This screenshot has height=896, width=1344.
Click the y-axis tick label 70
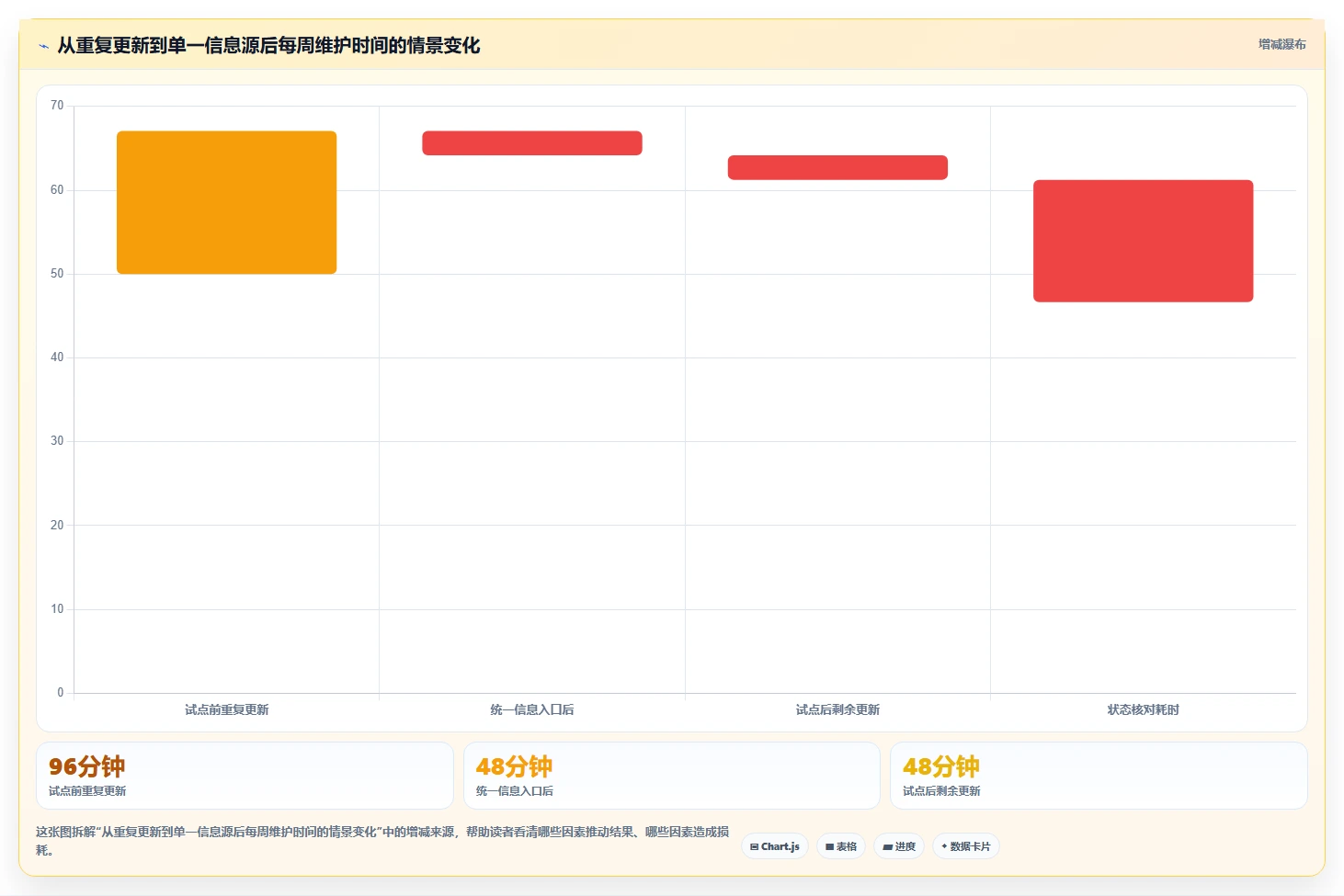tap(57, 106)
